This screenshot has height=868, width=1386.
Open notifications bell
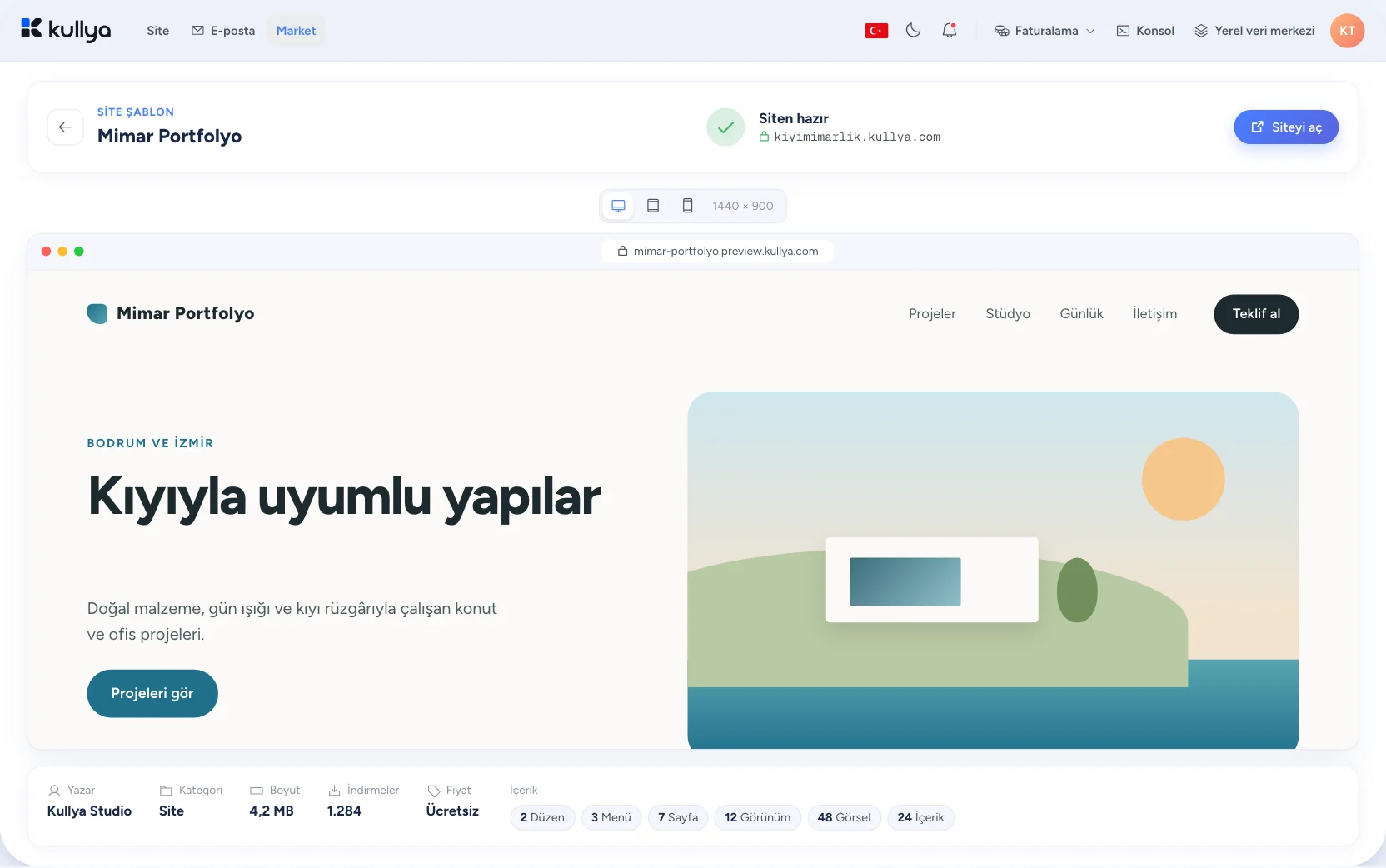click(x=950, y=31)
